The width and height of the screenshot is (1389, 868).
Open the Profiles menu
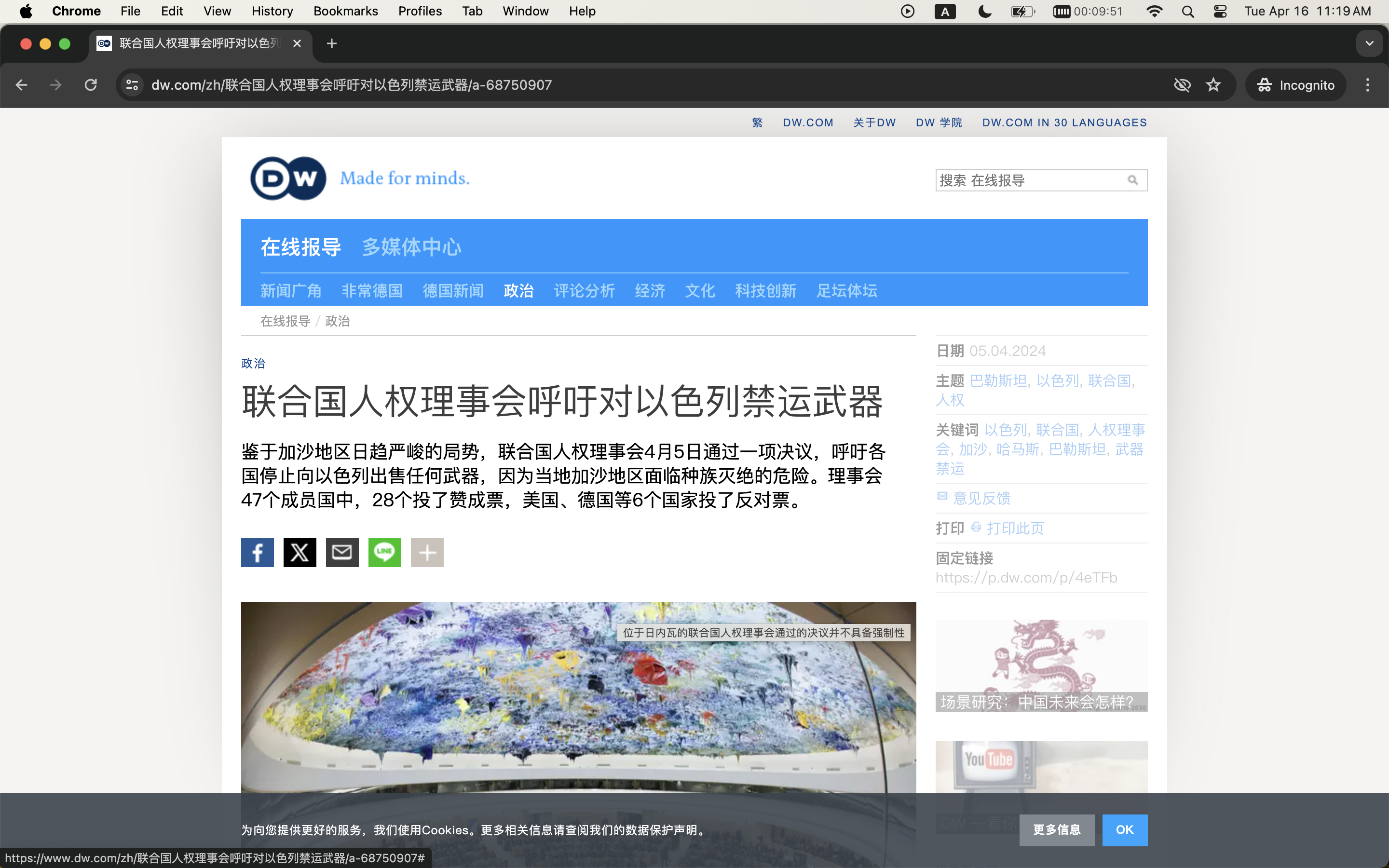pos(420,11)
